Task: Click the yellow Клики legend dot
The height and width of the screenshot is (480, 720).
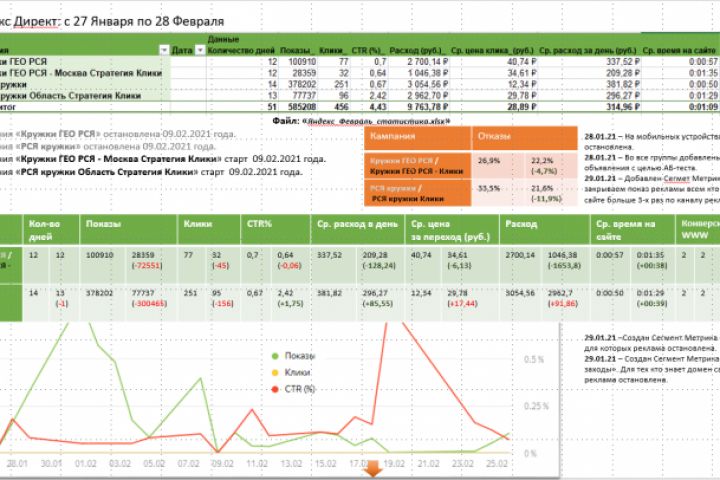Action: (276, 373)
